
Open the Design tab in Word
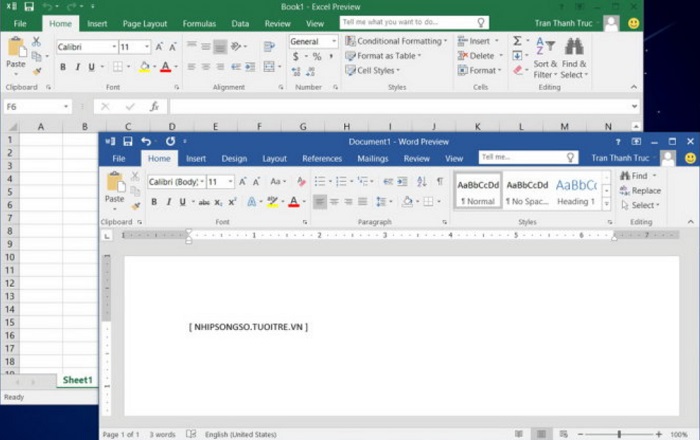point(234,158)
